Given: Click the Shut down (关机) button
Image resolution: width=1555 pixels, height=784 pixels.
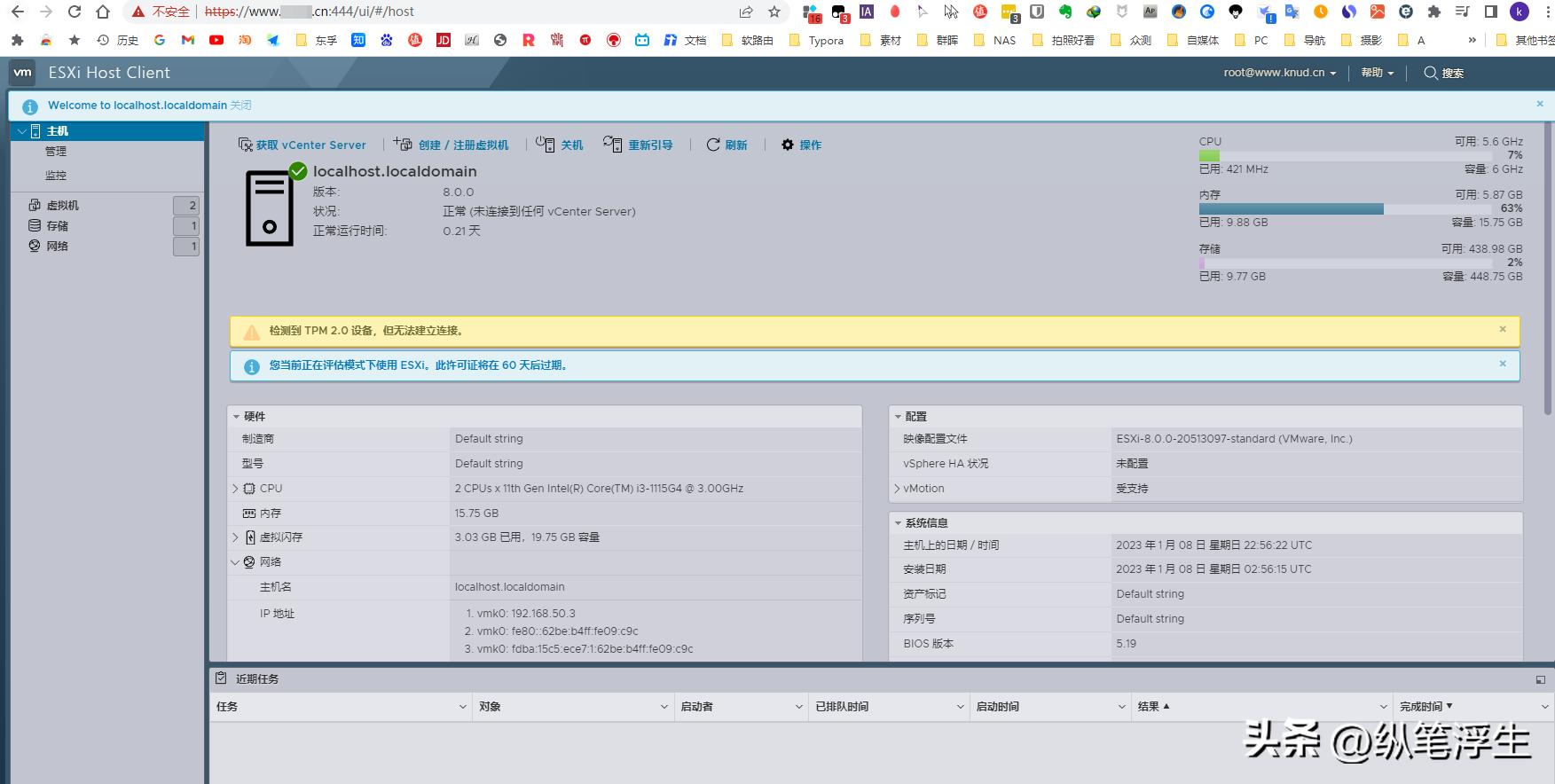Looking at the screenshot, I should [x=560, y=145].
